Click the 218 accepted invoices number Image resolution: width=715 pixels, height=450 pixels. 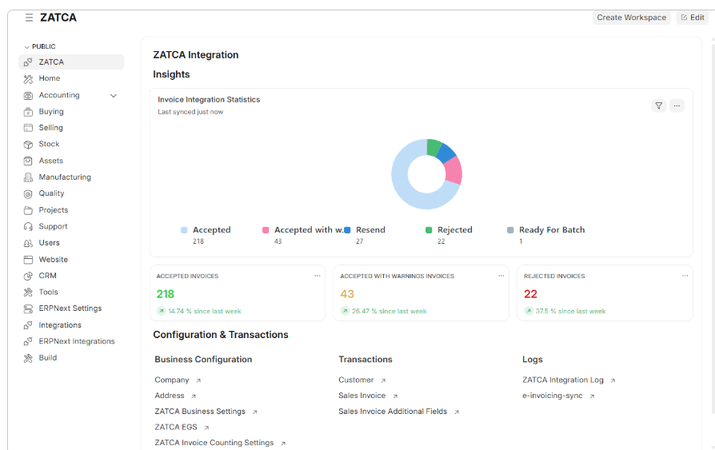tap(165, 294)
